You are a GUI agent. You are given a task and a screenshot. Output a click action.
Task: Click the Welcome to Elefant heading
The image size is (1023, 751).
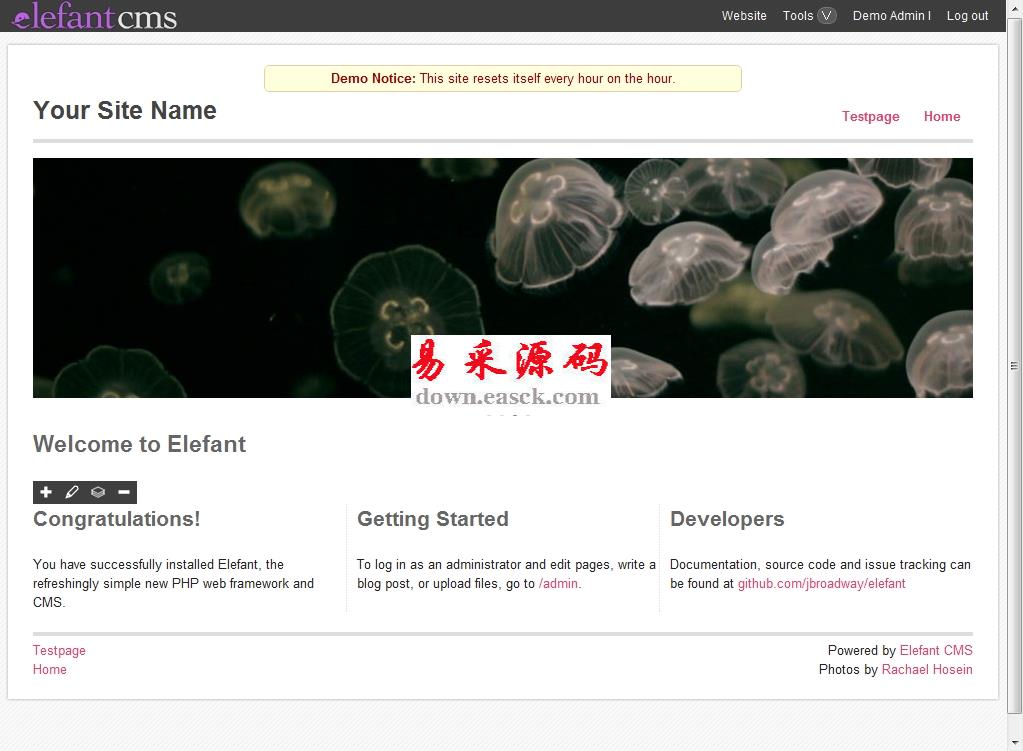tap(140, 444)
